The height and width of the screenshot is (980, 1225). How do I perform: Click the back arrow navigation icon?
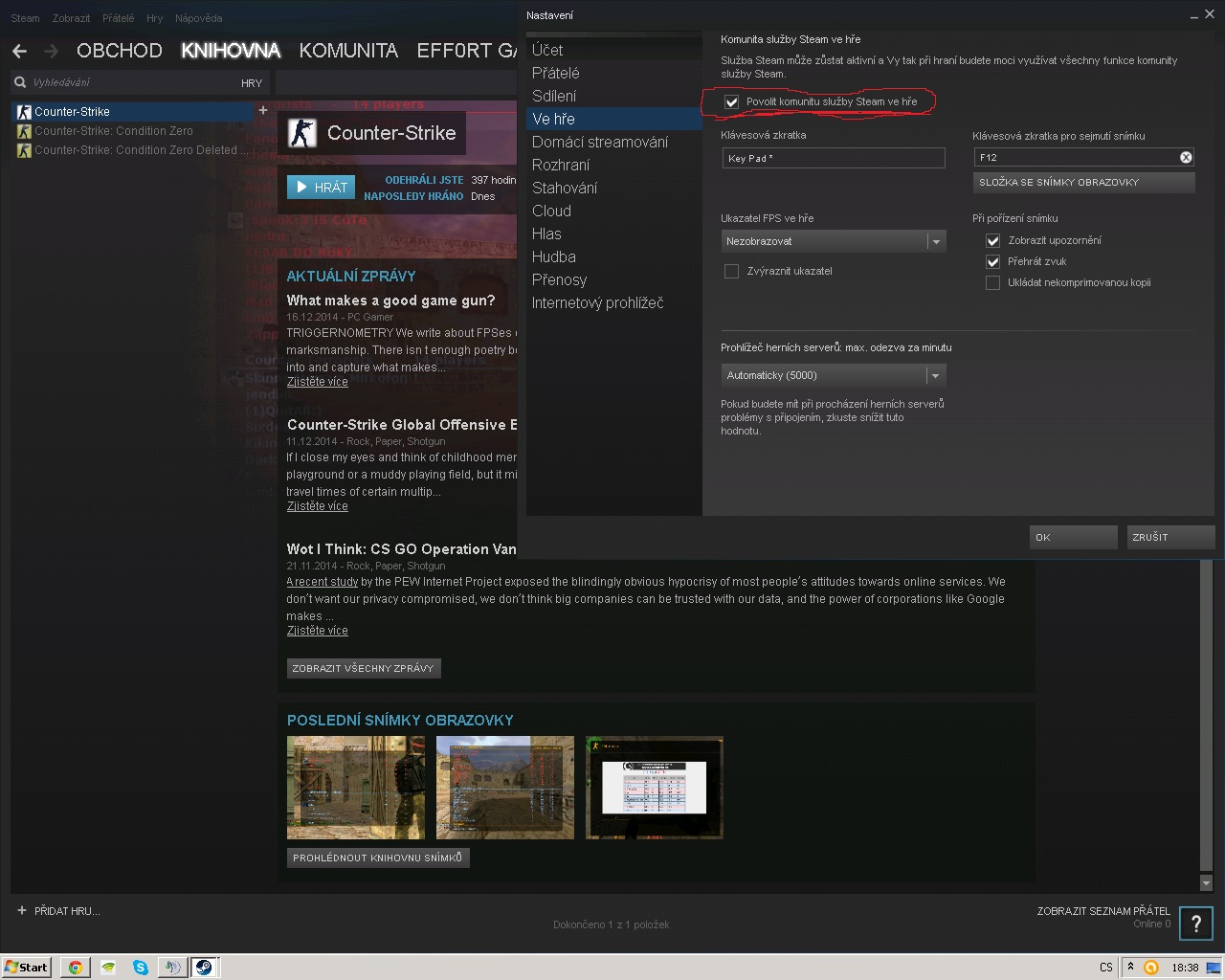click(20, 51)
